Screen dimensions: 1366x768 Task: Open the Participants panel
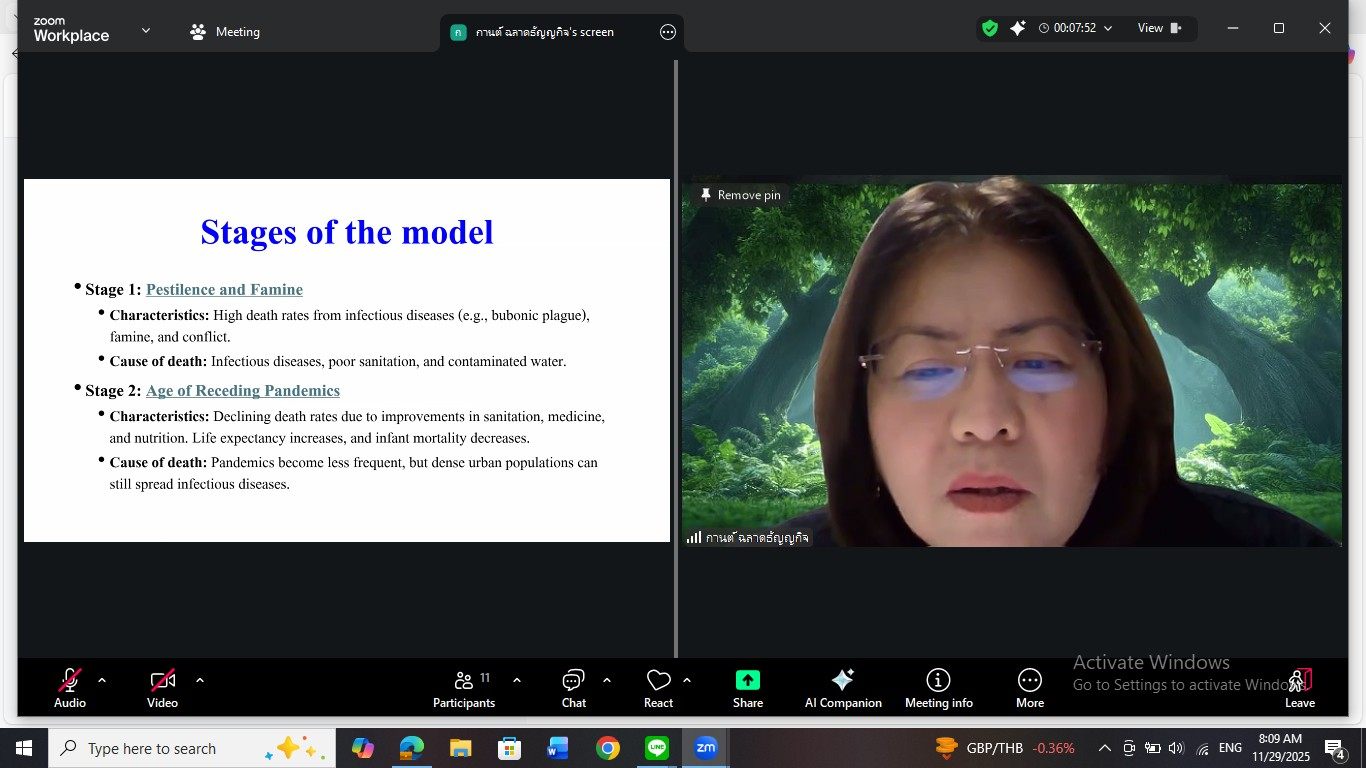coord(464,688)
